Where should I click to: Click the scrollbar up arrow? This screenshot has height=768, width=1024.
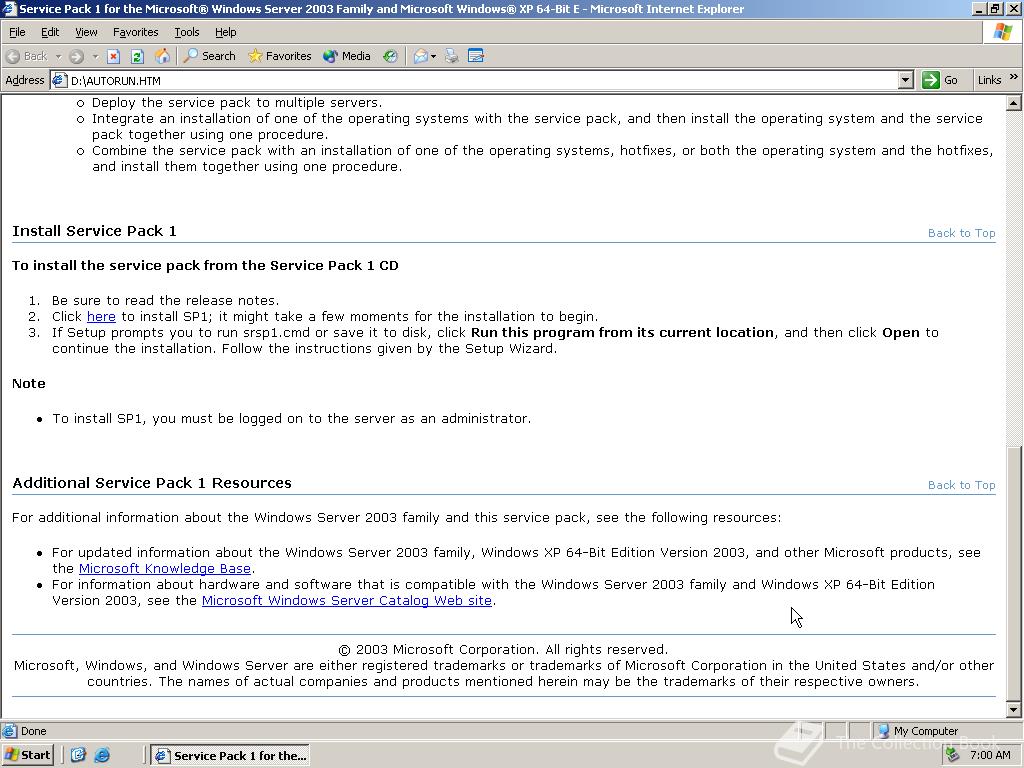click(1014, 103)
